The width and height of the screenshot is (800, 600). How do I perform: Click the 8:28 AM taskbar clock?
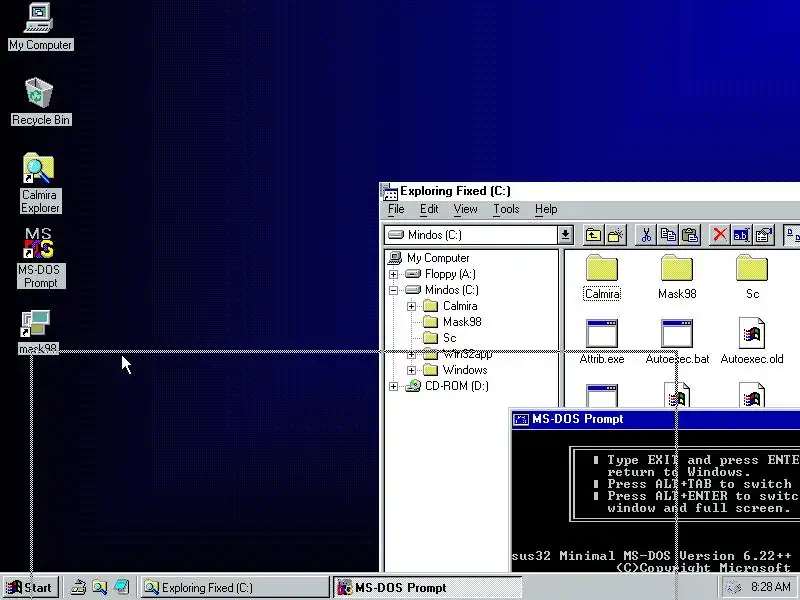coord(770,587)
